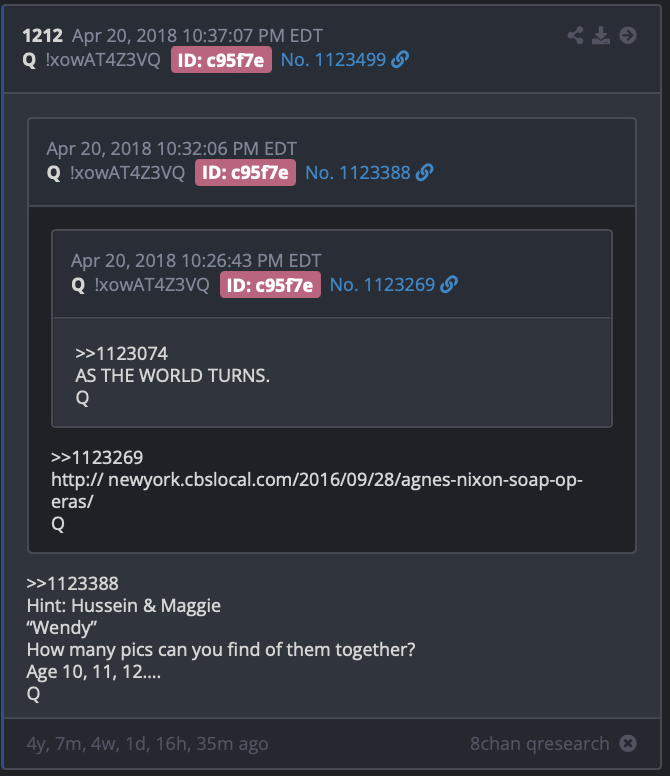
Task: Select the top ID: c95f7e badge
Action: tap(221, 60)
